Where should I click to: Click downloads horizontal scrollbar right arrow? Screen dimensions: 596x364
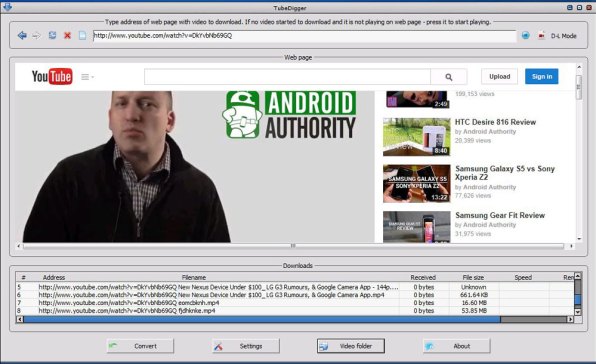click(570, 320)
